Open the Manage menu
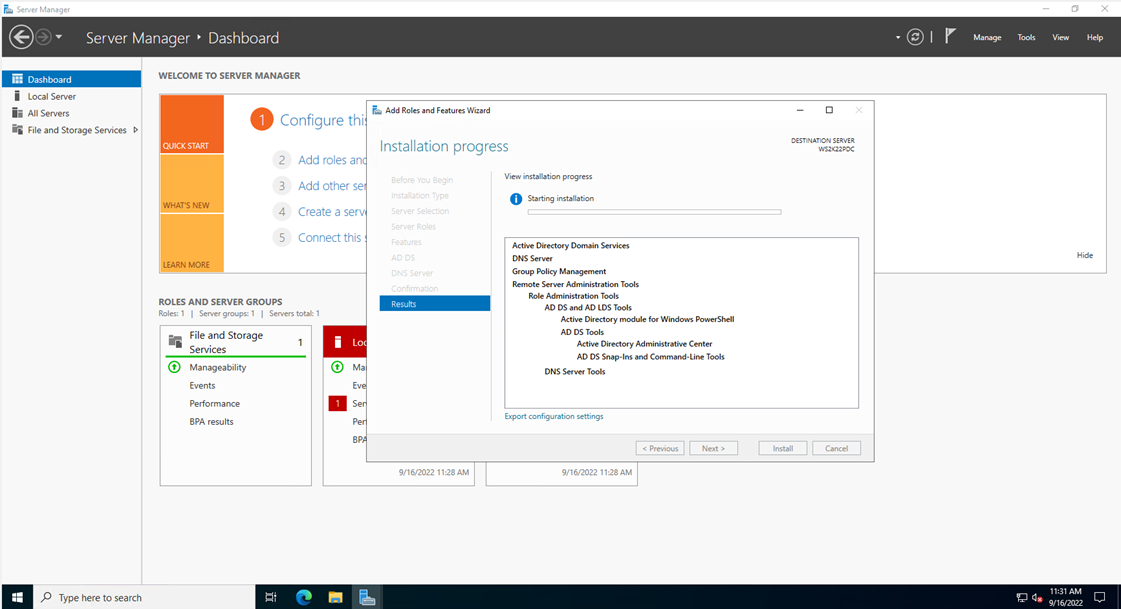This screenshot has width=1121, height=609. coord(986,36)
